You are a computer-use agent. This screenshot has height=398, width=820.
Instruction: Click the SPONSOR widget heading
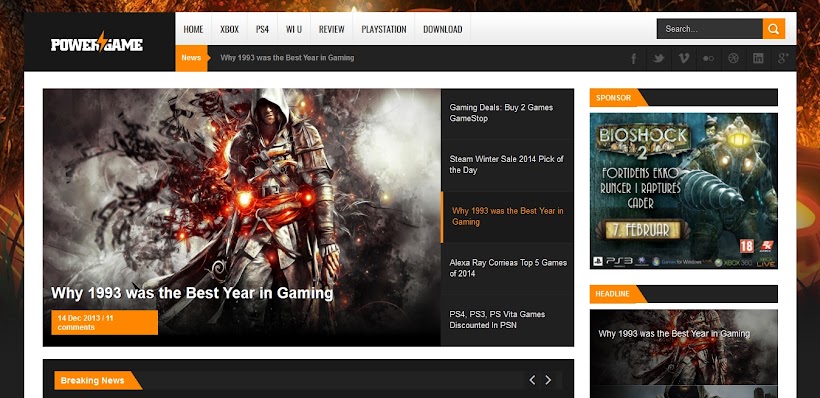[613, 98]
